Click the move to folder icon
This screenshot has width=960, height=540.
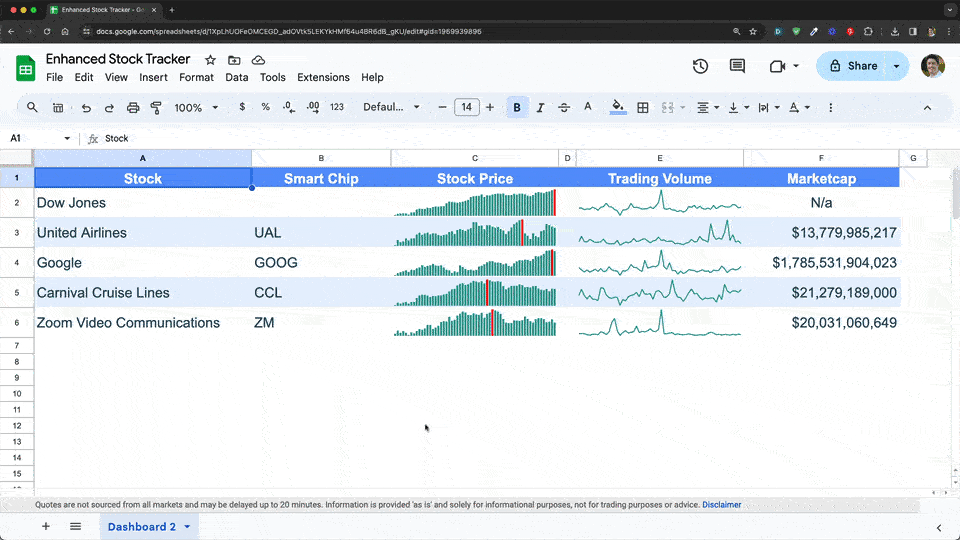coord(234,60)
